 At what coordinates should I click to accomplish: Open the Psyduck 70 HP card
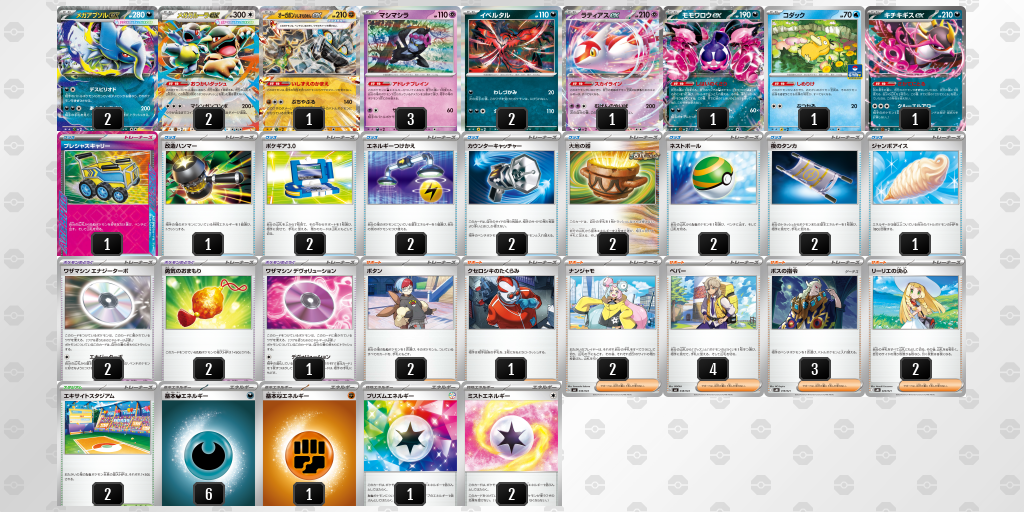[814, 69]
